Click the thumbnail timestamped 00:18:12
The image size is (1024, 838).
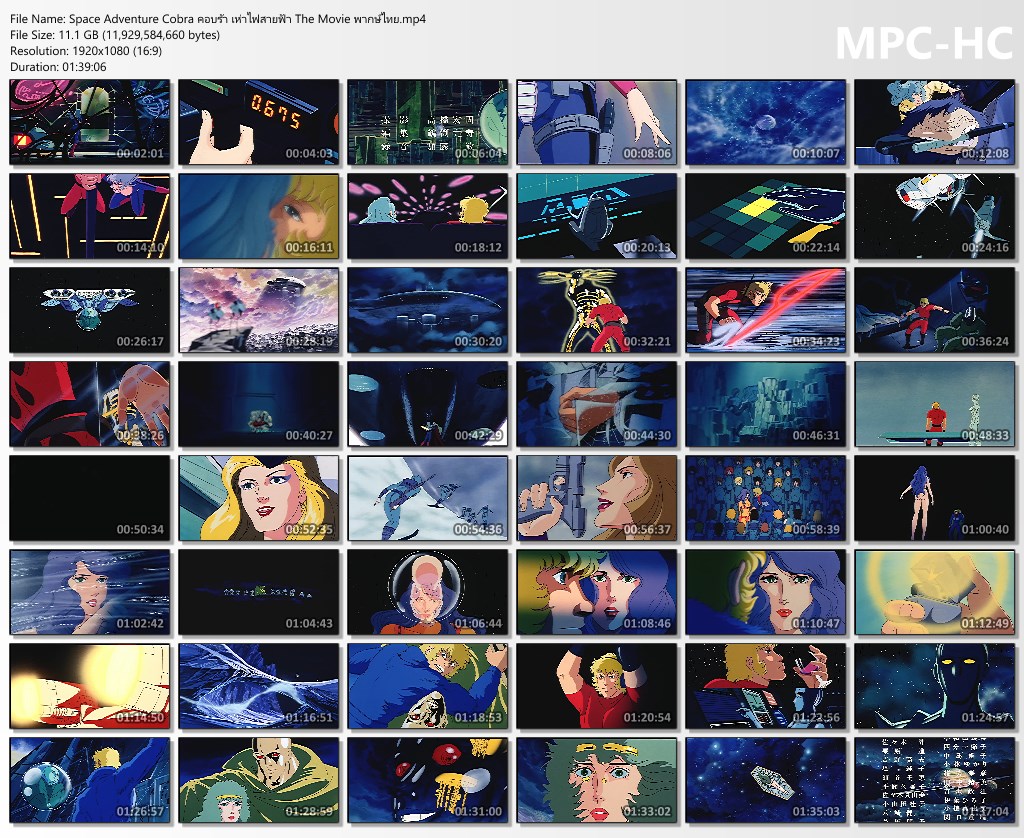[x=428, y=216]
